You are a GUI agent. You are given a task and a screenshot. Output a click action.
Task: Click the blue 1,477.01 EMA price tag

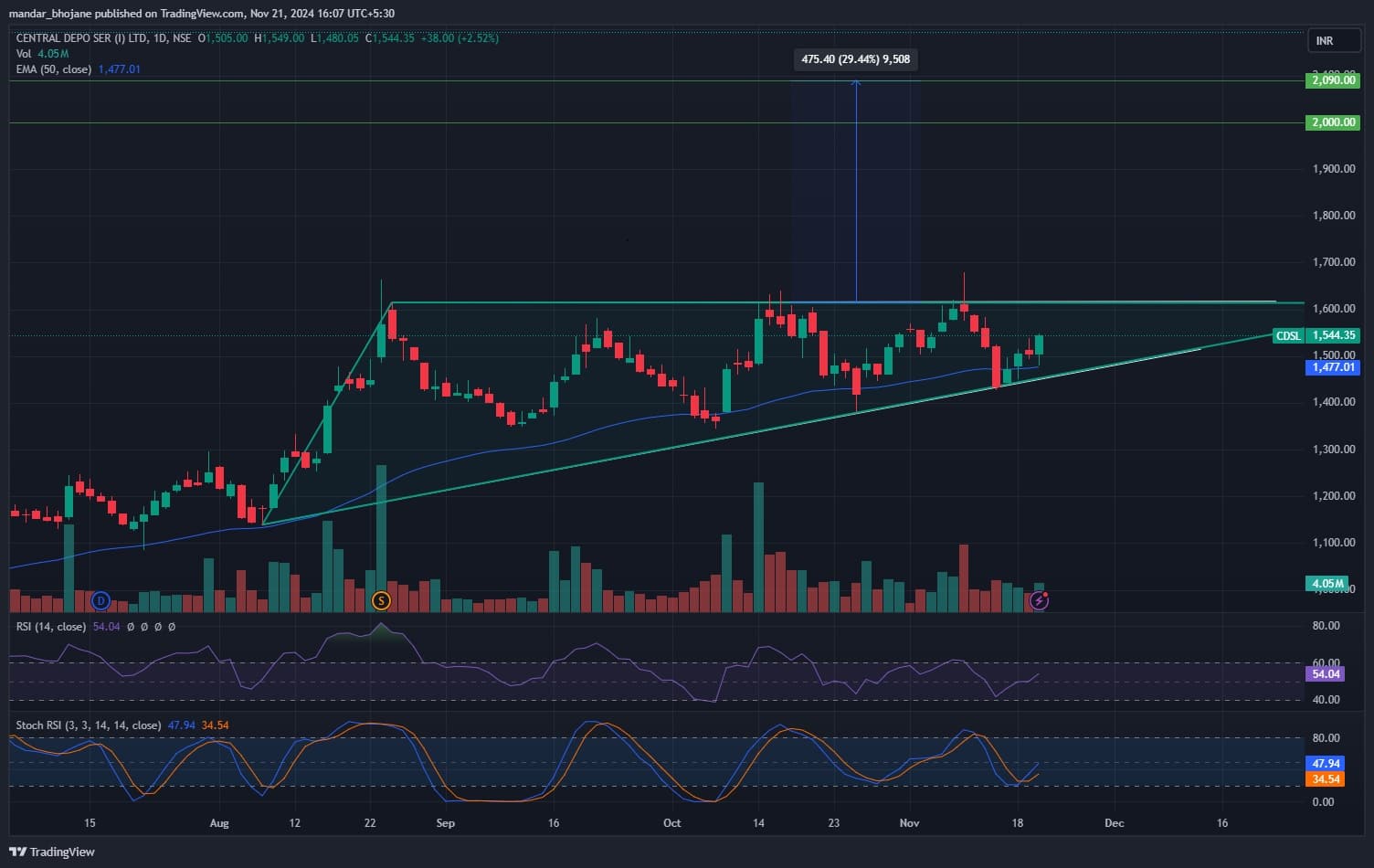pyautogui.click(x=1333, y=367)
